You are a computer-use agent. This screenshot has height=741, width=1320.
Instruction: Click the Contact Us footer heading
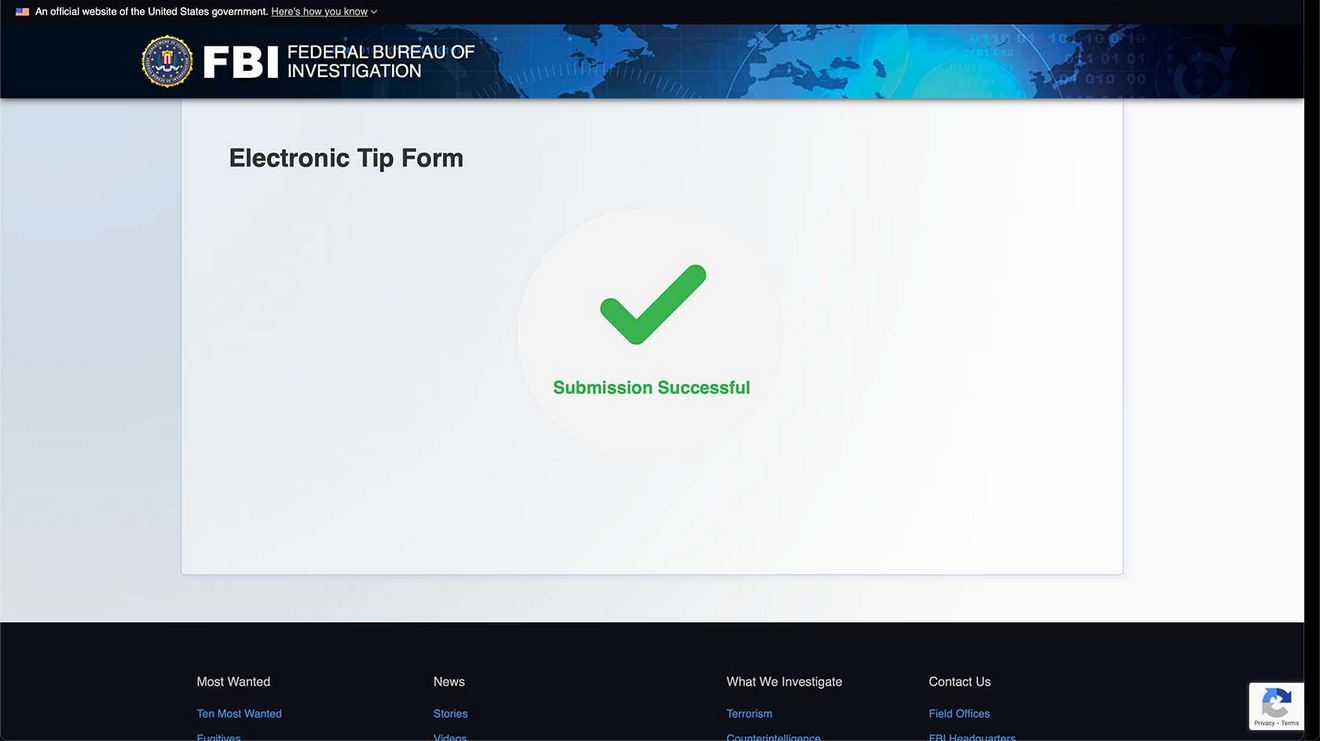960,682
